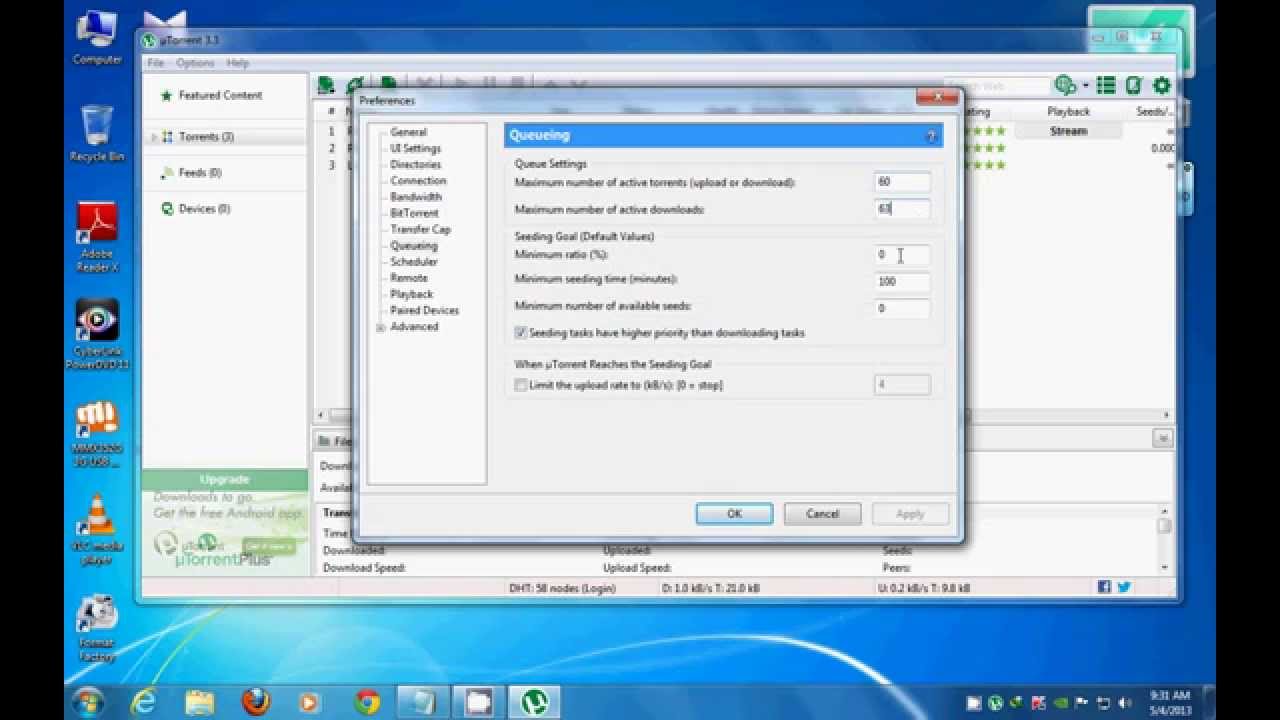Click the Minimum ratio (%) field
Screen dimensions: 1280x720
(902, 255)
